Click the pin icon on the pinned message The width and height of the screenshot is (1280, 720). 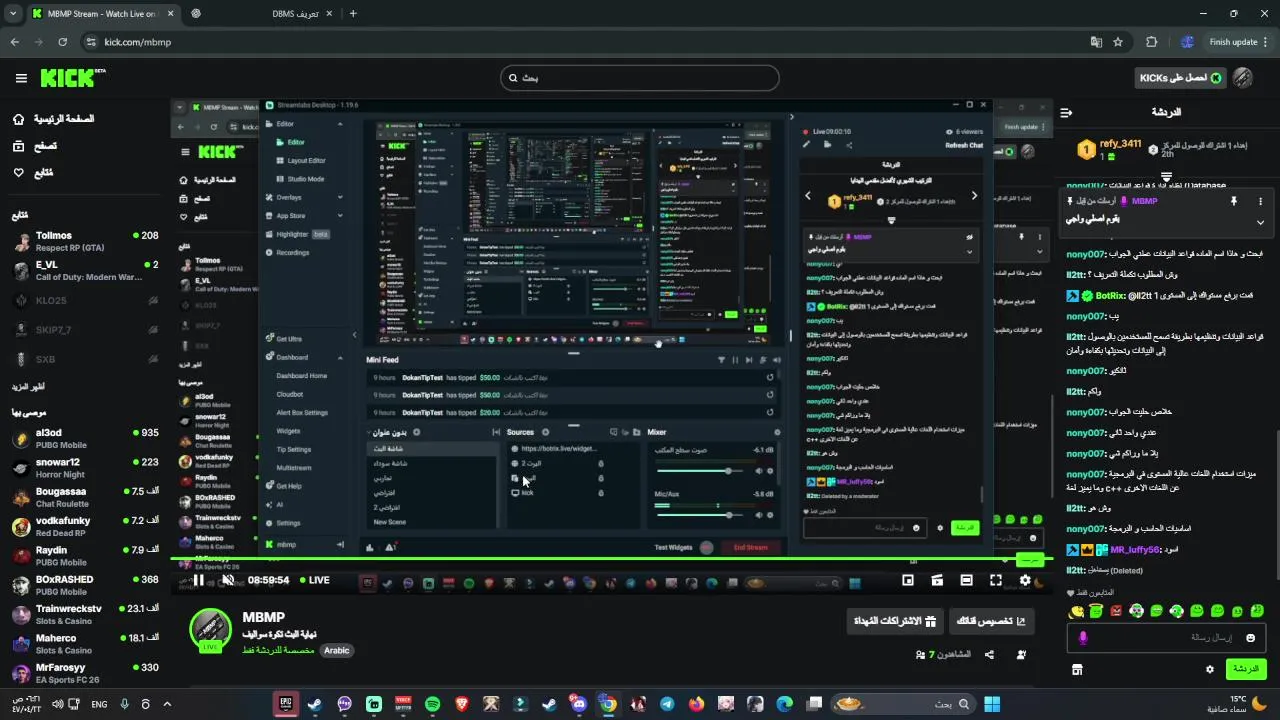(x=1233, y=201)
